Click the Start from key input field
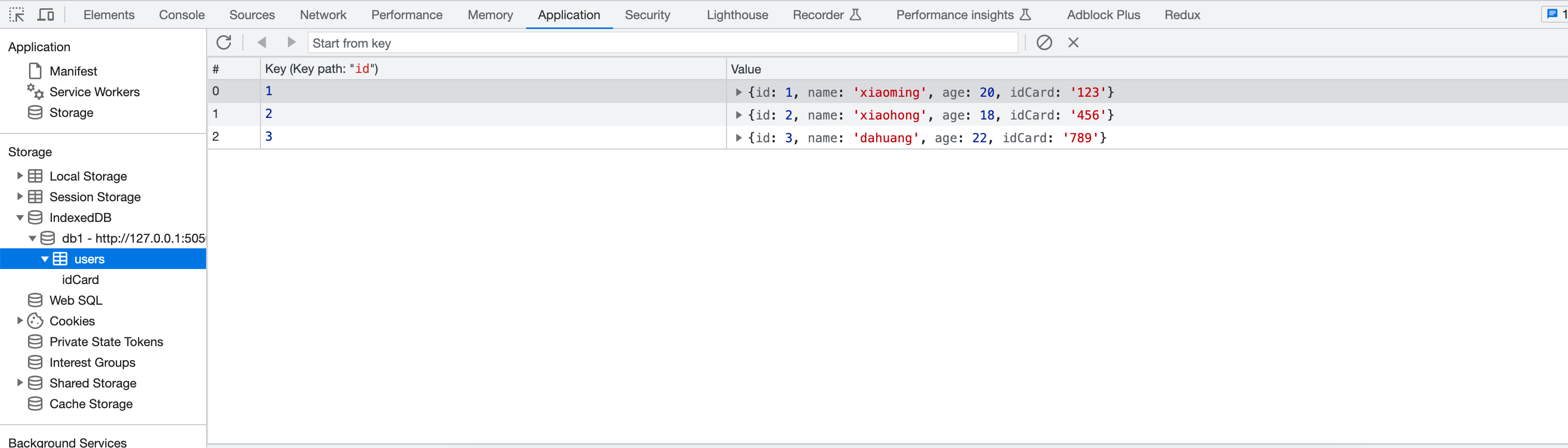Screen dimensions: 1568x448 662,43
